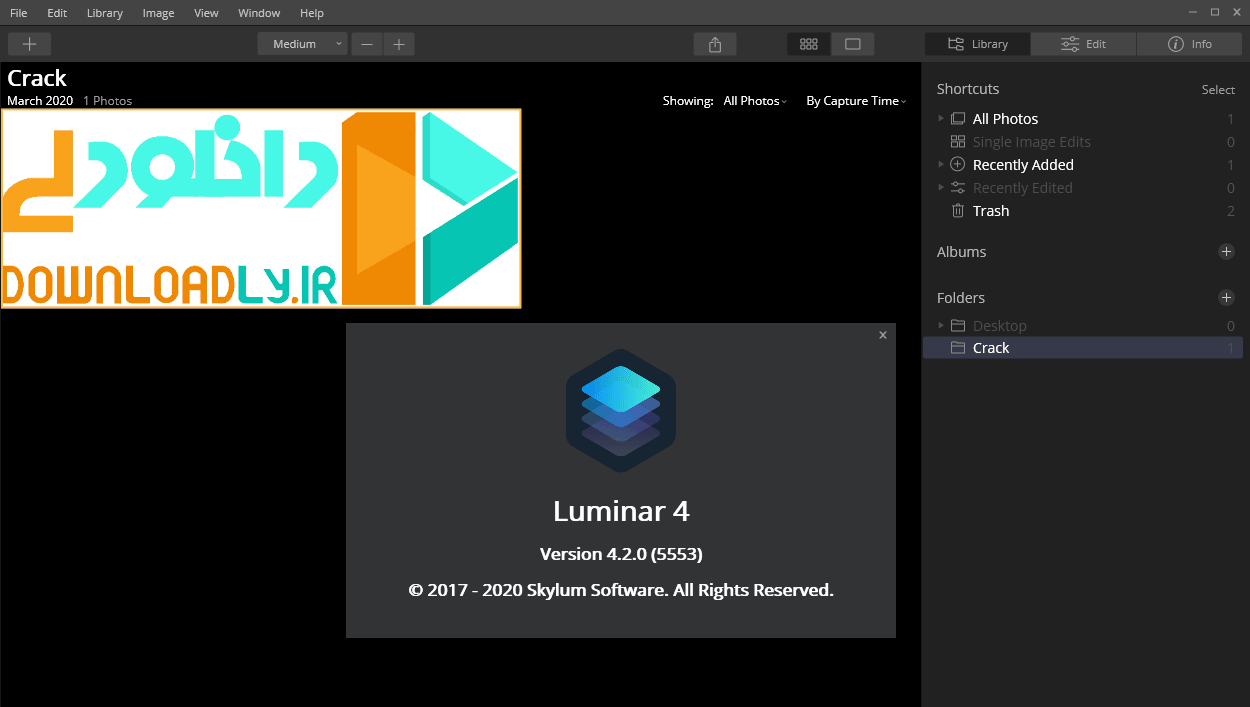
Task: Open the Help menu
Action: click(x=312, y=13)
